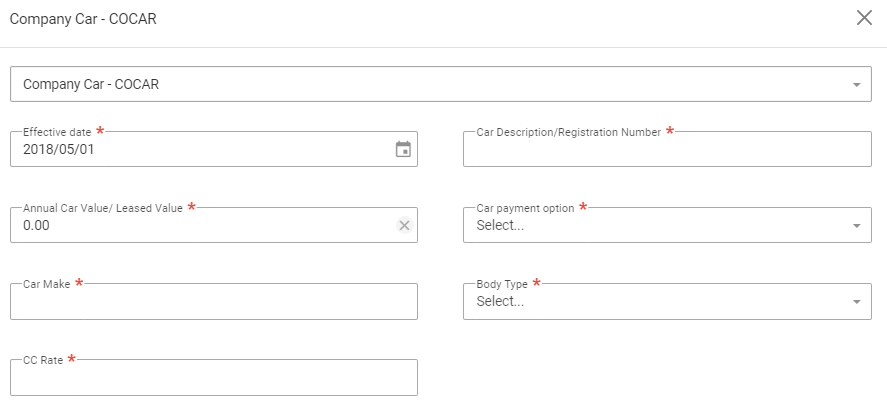Click the Car Description/Registration Number label
The height and width of the screenshot is (419, 887).
[x=568, y=132]
